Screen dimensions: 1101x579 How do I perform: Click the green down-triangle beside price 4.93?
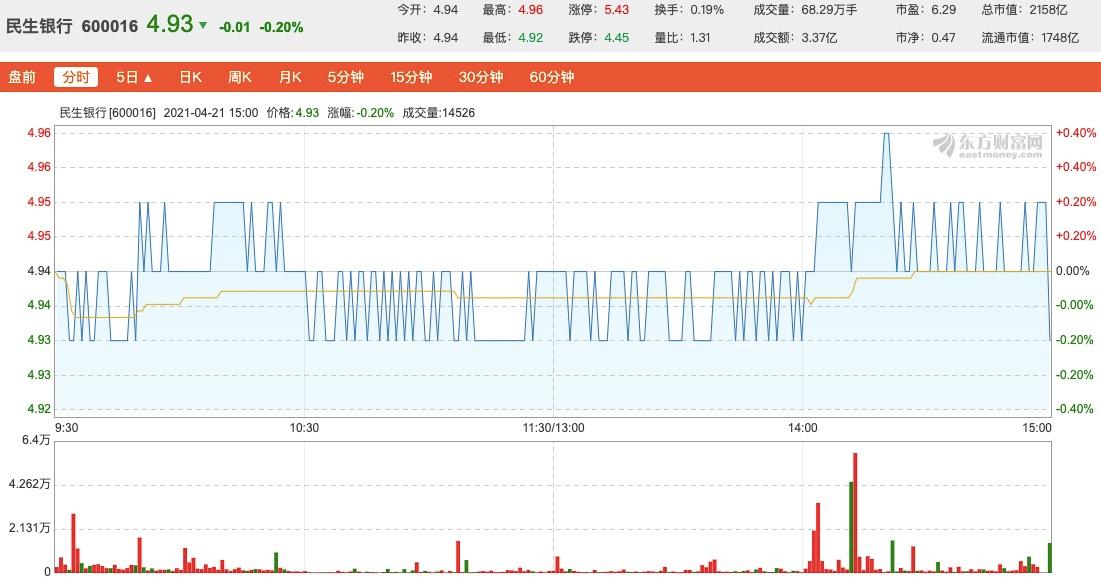[203, 26]
